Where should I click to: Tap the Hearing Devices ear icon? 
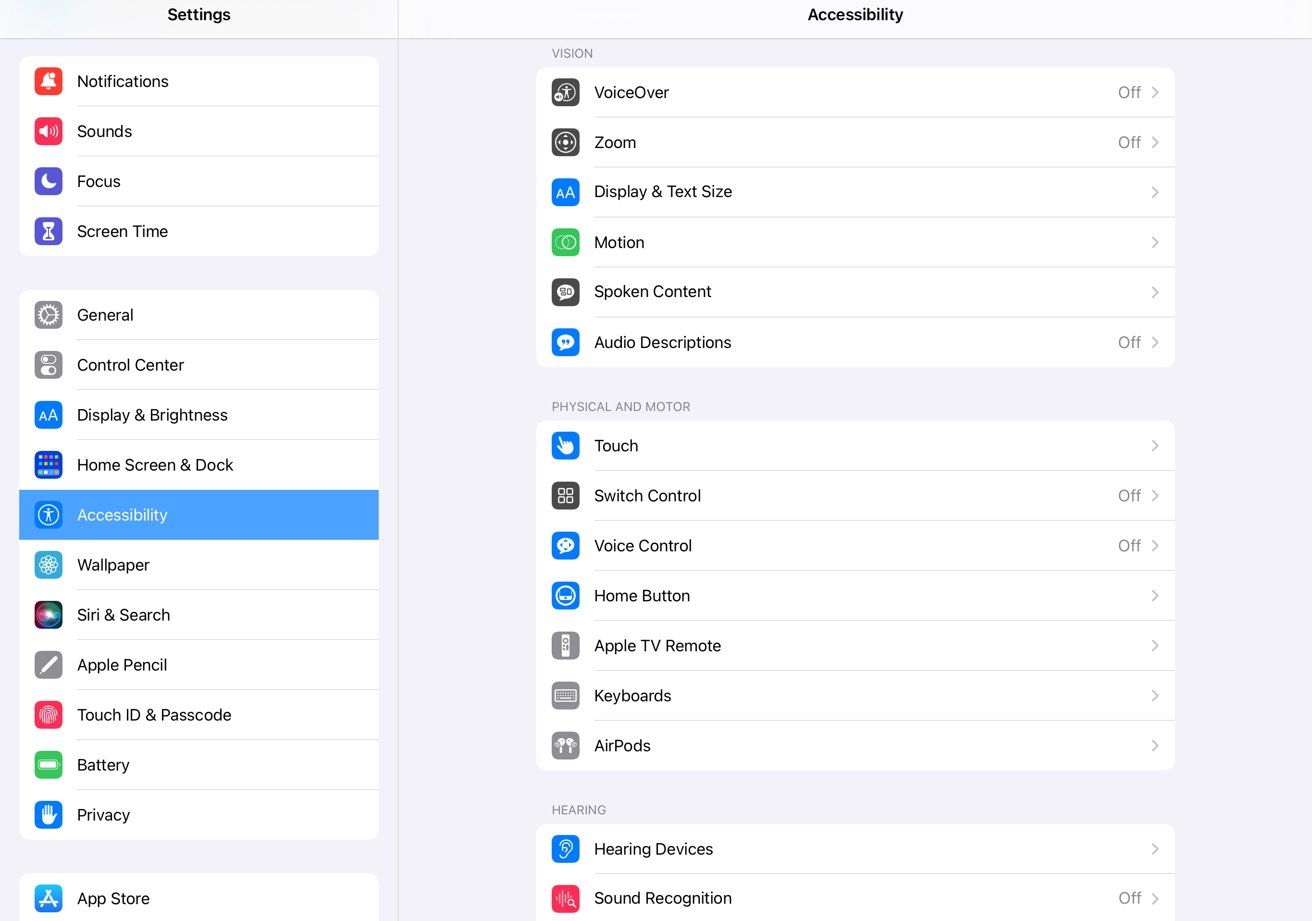[x=565, y=849]
